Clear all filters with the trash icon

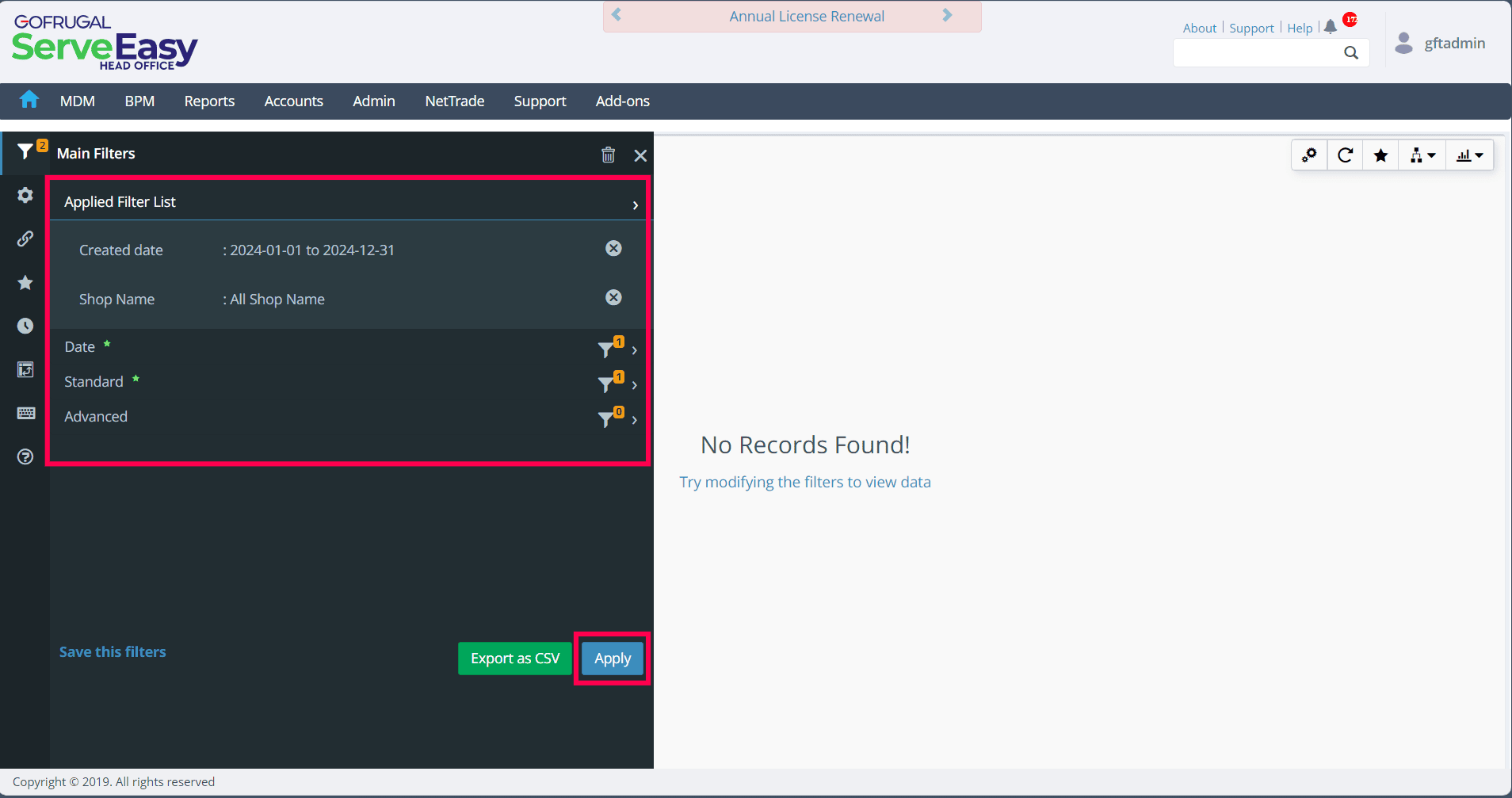tap(608, 155)
